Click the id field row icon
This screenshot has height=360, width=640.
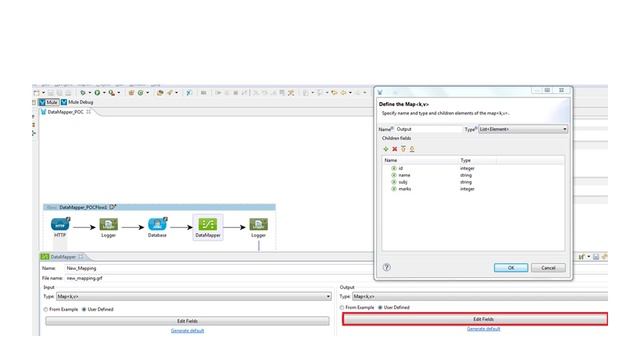394,168
